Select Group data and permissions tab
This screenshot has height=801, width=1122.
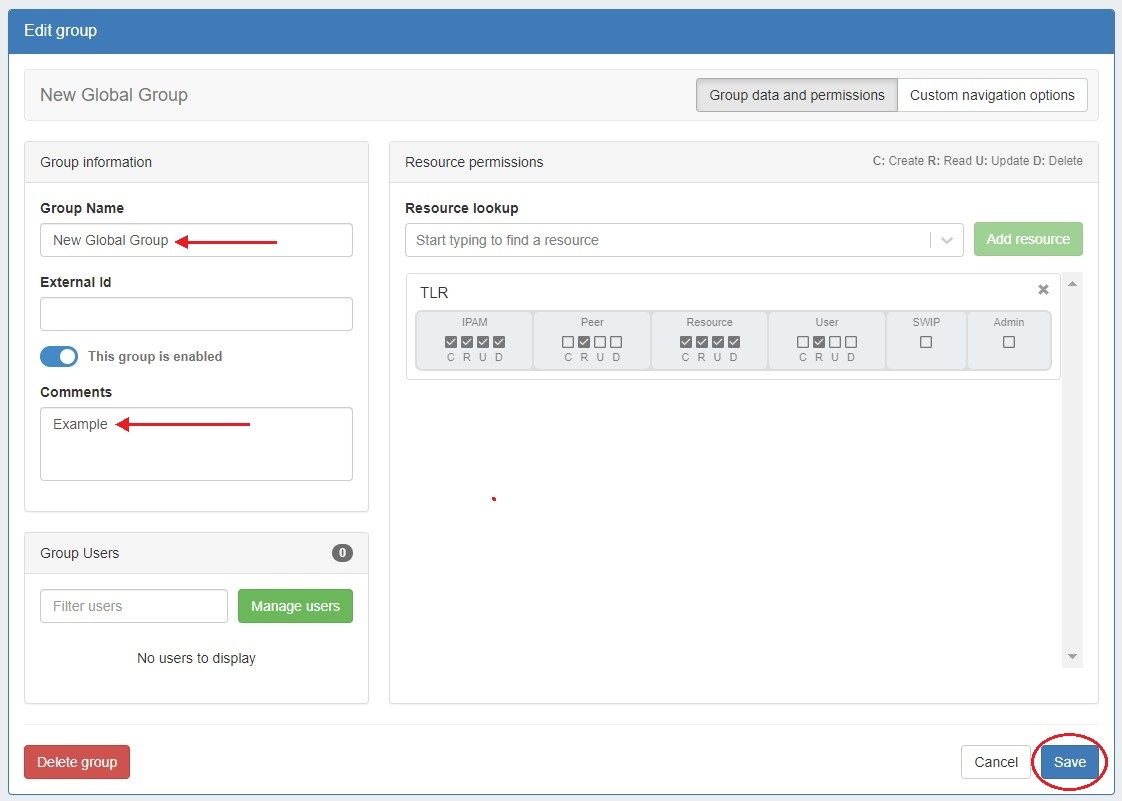pos(797,96)
